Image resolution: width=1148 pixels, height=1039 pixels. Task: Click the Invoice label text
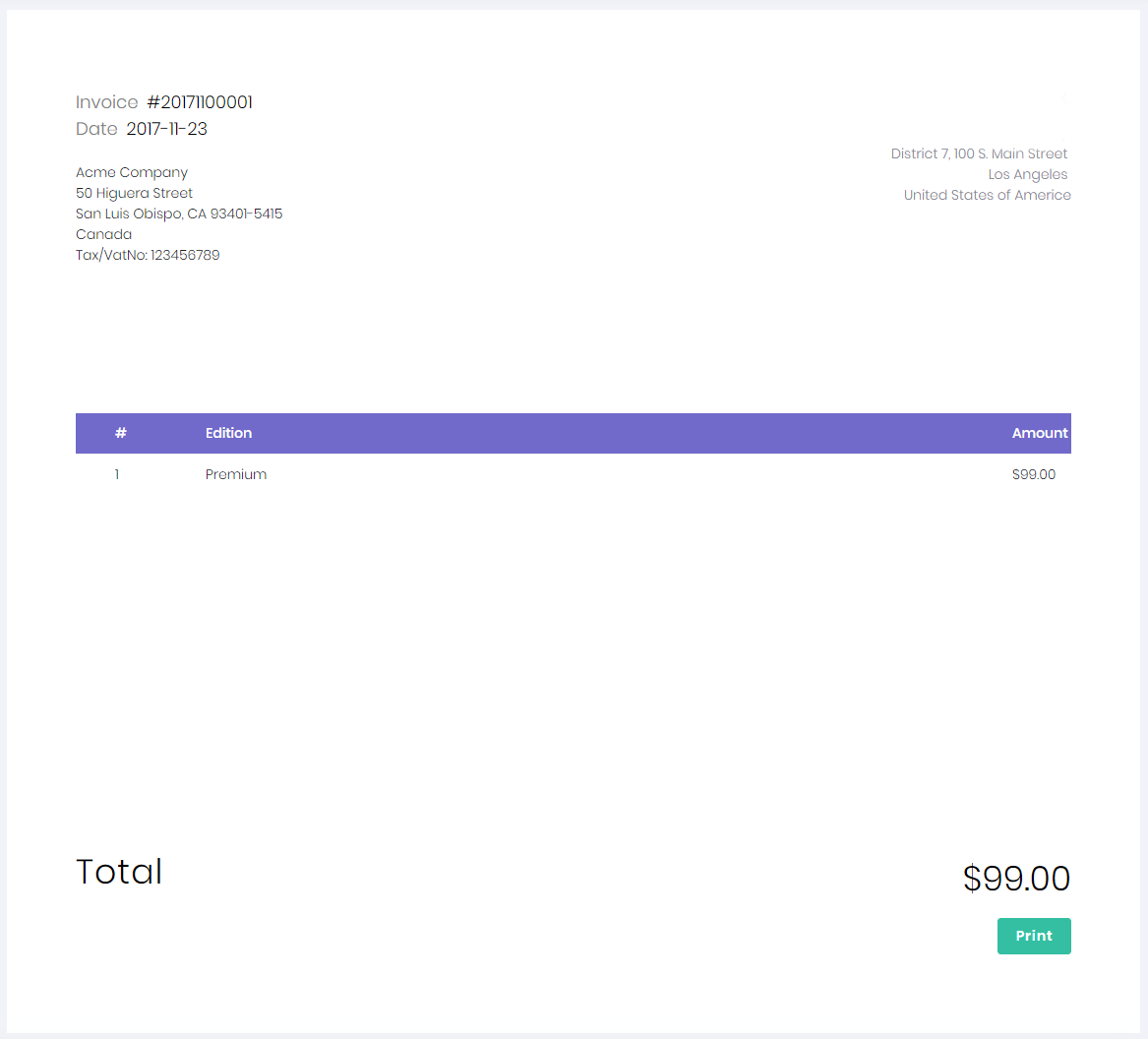pos(107,102)
